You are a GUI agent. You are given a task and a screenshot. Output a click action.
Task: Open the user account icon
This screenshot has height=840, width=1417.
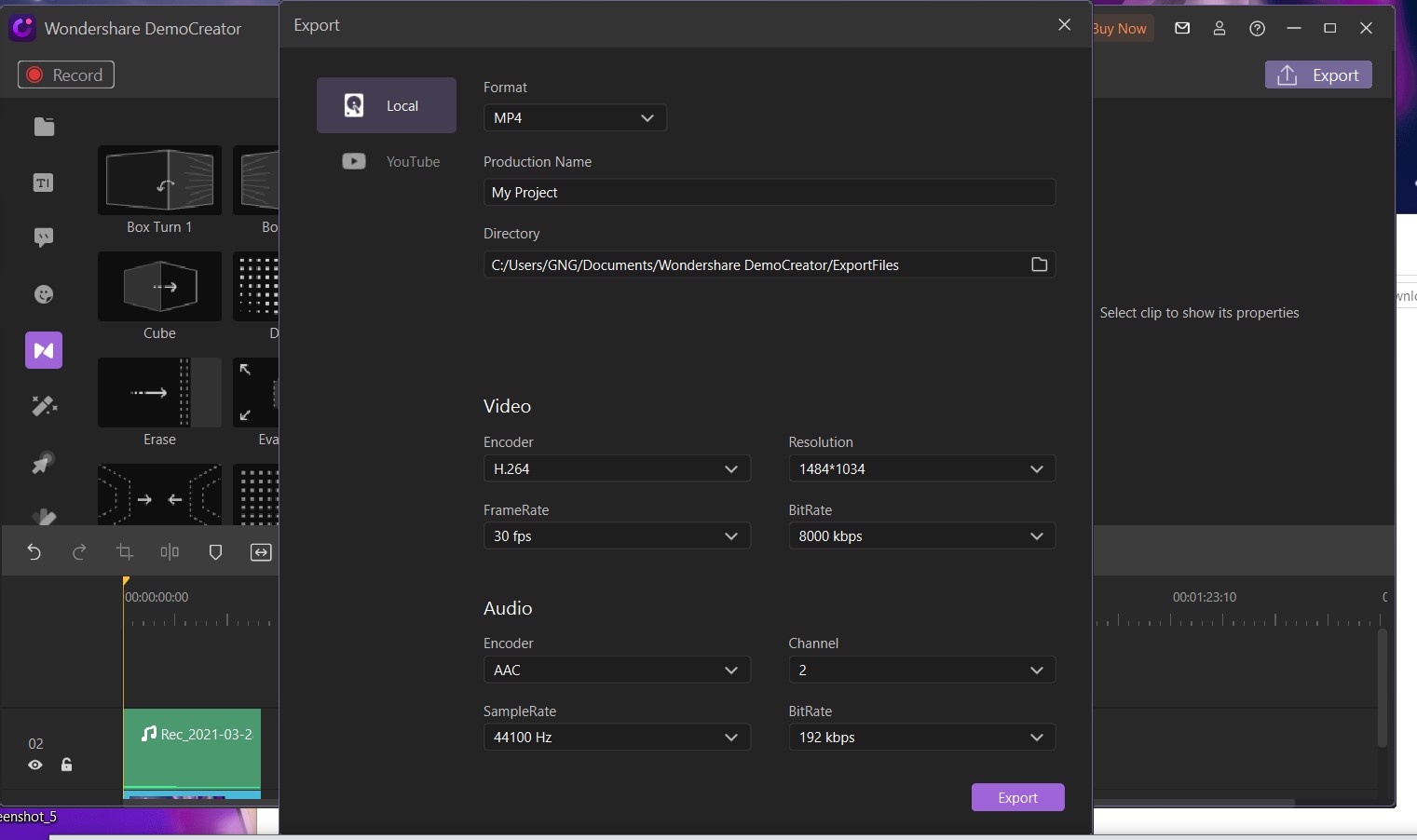point(1219,28)
